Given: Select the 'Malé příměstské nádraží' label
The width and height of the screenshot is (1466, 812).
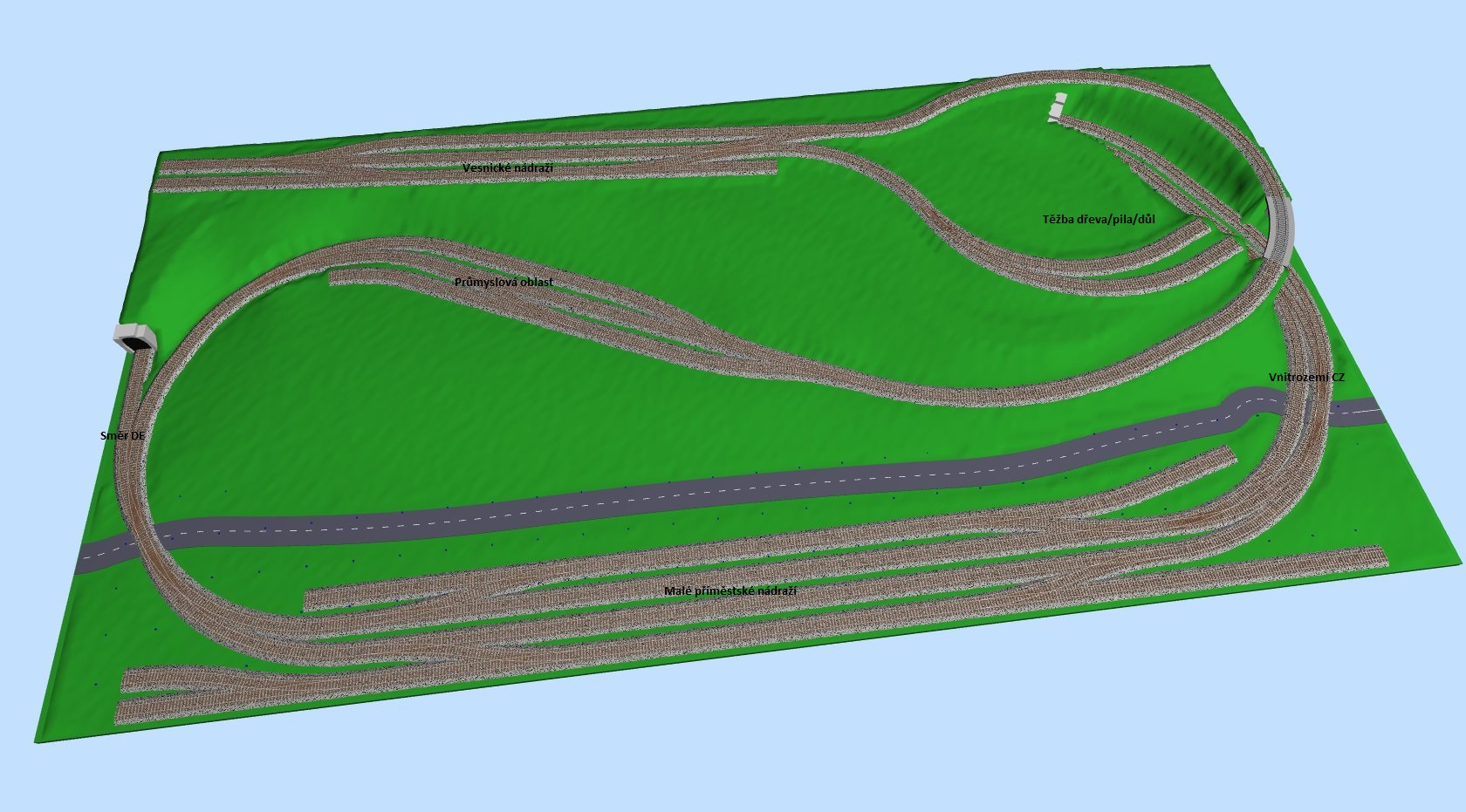Looking at the screenshot, I should click(x=730, y=590).
